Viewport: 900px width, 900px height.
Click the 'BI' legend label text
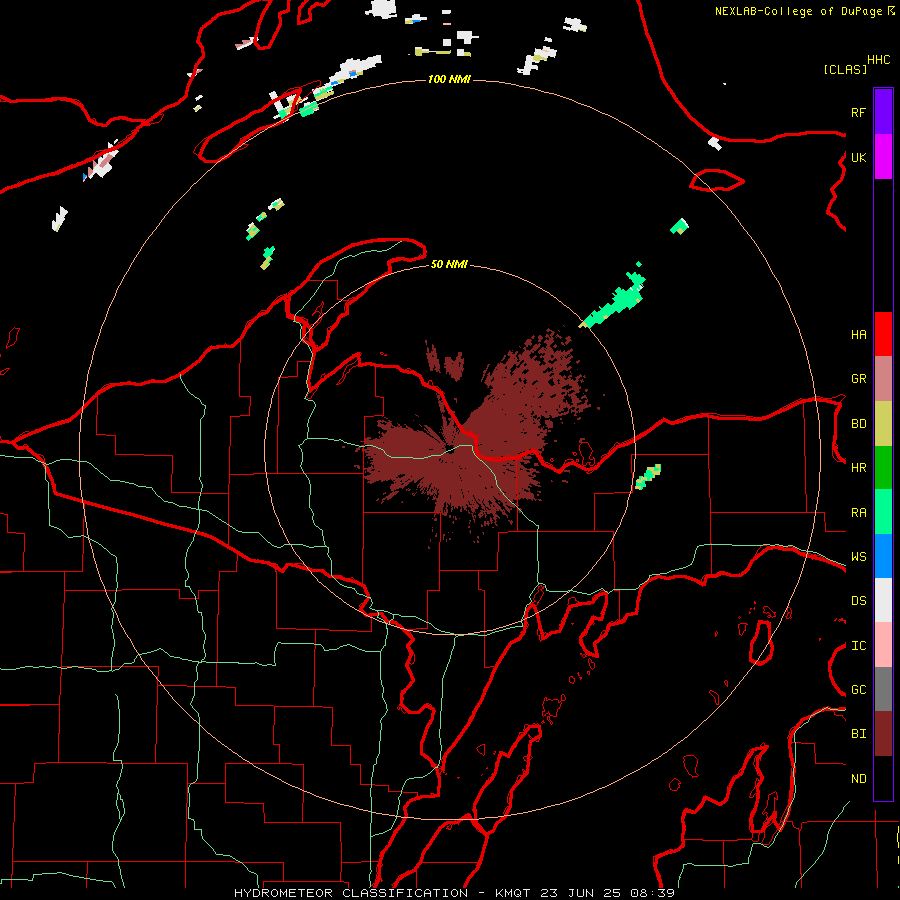pos(858,734)
